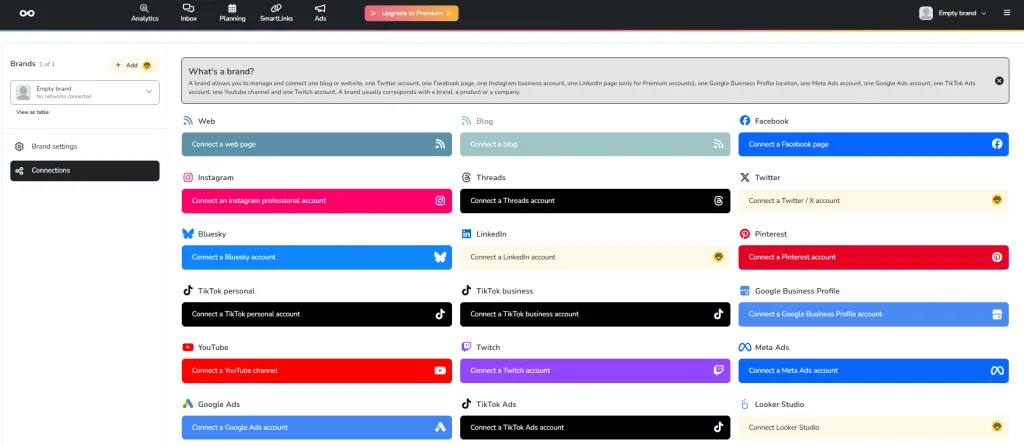This screenshot has width=1024, height=446.
Task: Add a new brand
Action: (x=133, y=65)
